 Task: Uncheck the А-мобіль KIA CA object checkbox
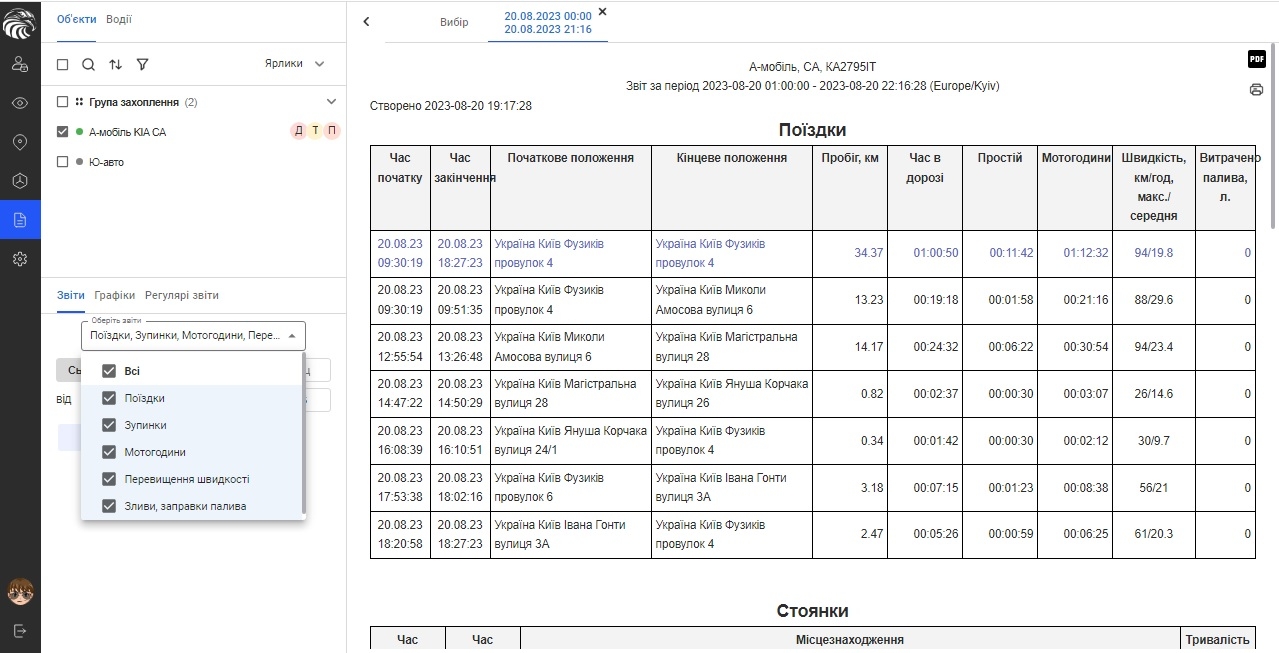pyautogui.click(x=63, y=132)
